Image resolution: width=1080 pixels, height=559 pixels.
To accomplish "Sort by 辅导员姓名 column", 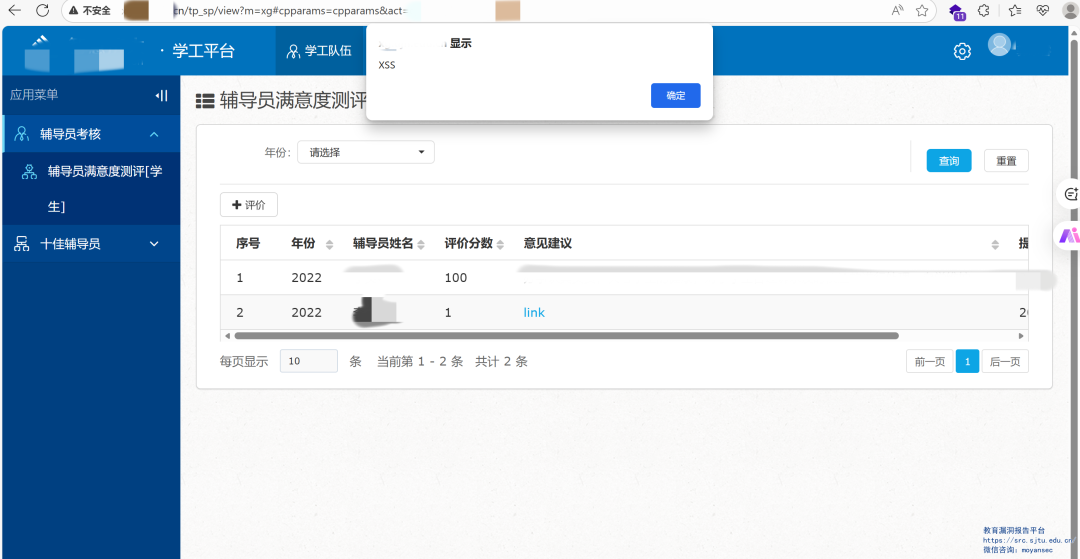I will click(x=421, y=244).
